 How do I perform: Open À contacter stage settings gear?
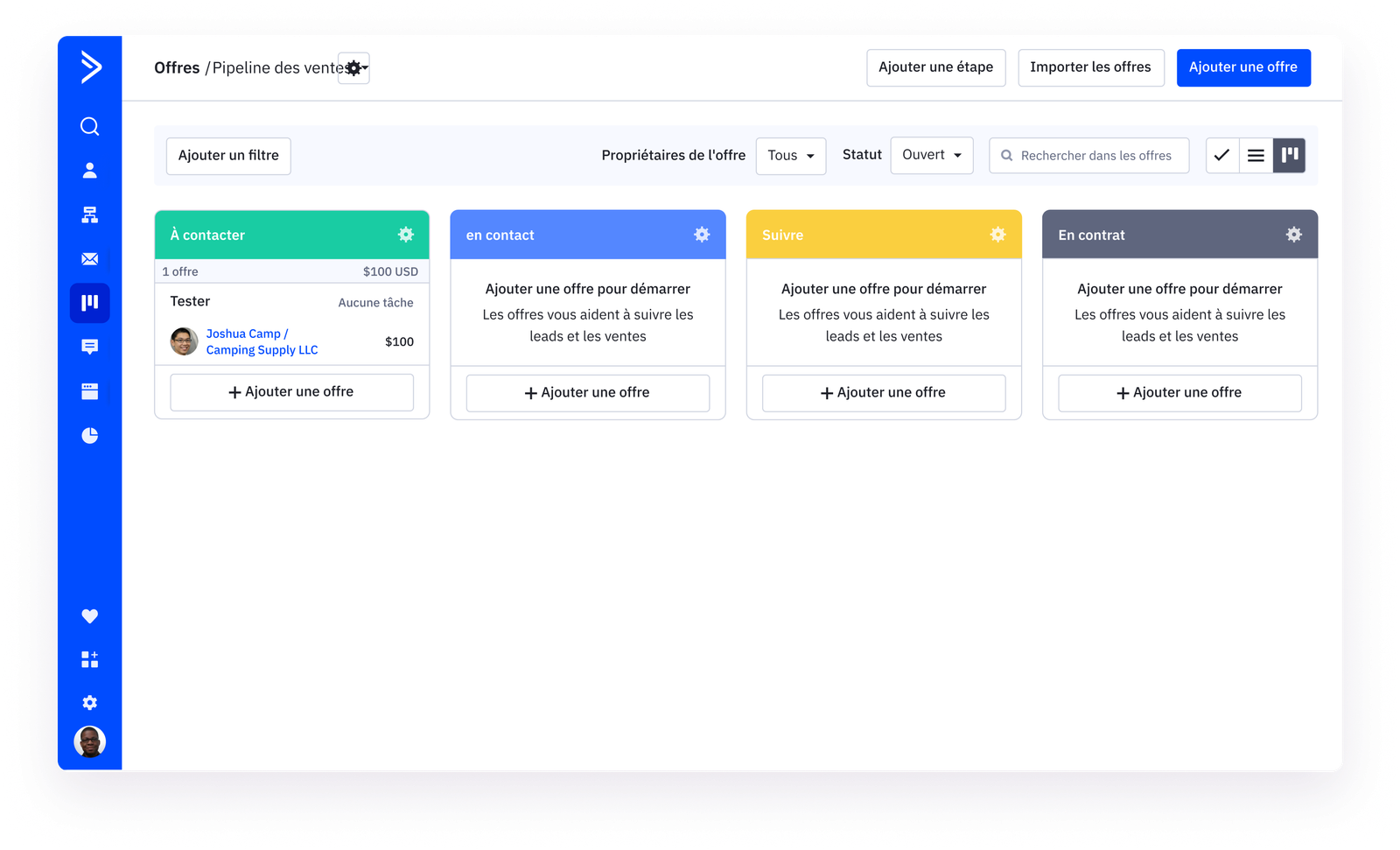point(406,235)
